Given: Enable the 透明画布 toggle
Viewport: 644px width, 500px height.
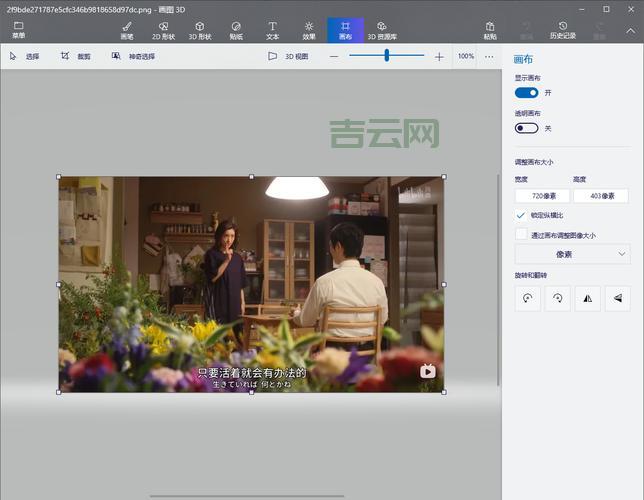Looking at the screenshot, I should click(x=526, y=128).
